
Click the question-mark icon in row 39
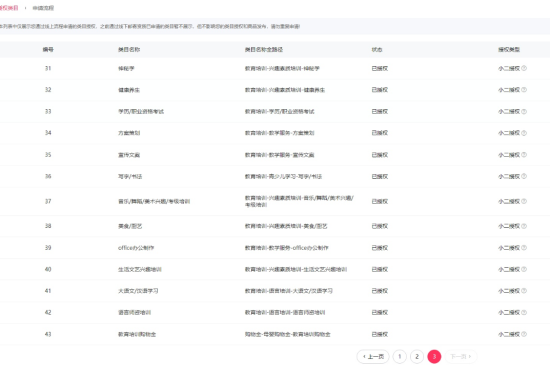point(524,248)
